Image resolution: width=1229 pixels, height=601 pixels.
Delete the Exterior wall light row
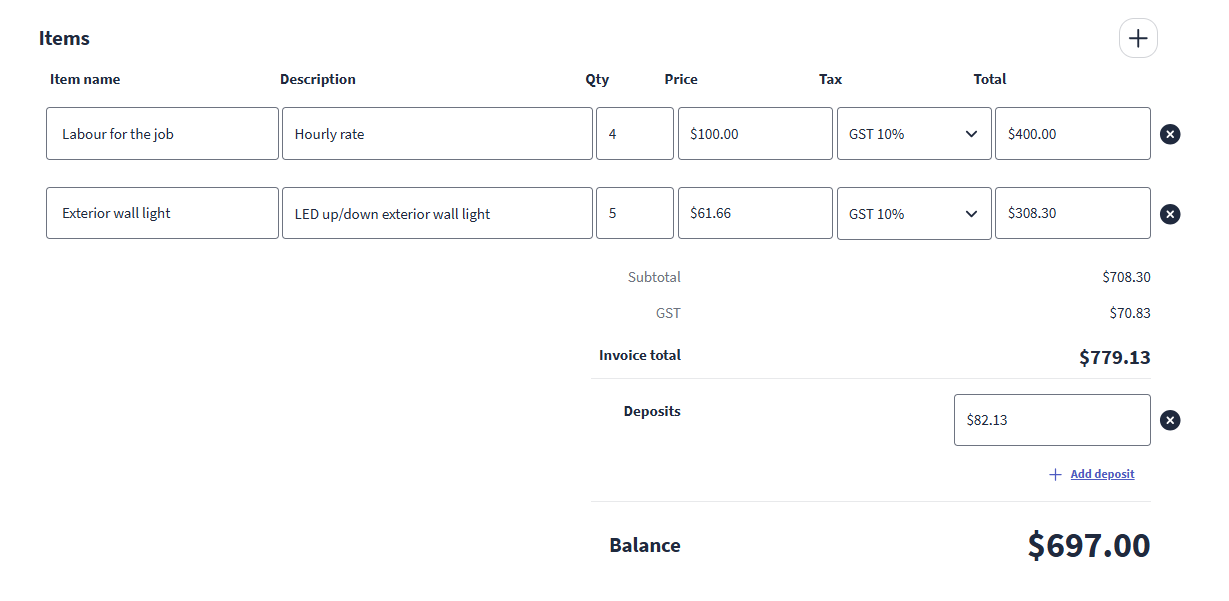coord(1170,214)
